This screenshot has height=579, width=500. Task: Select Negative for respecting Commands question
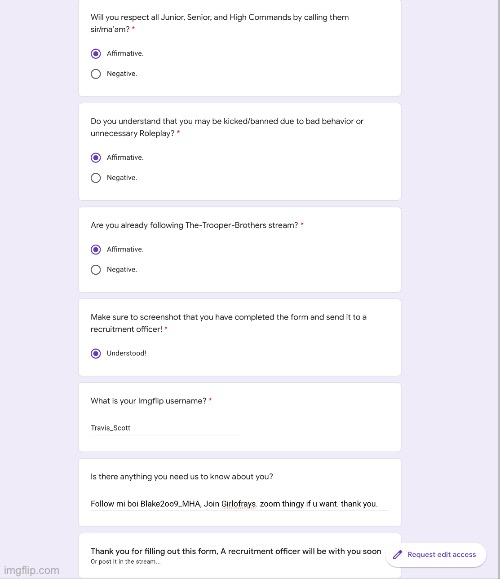96,74
